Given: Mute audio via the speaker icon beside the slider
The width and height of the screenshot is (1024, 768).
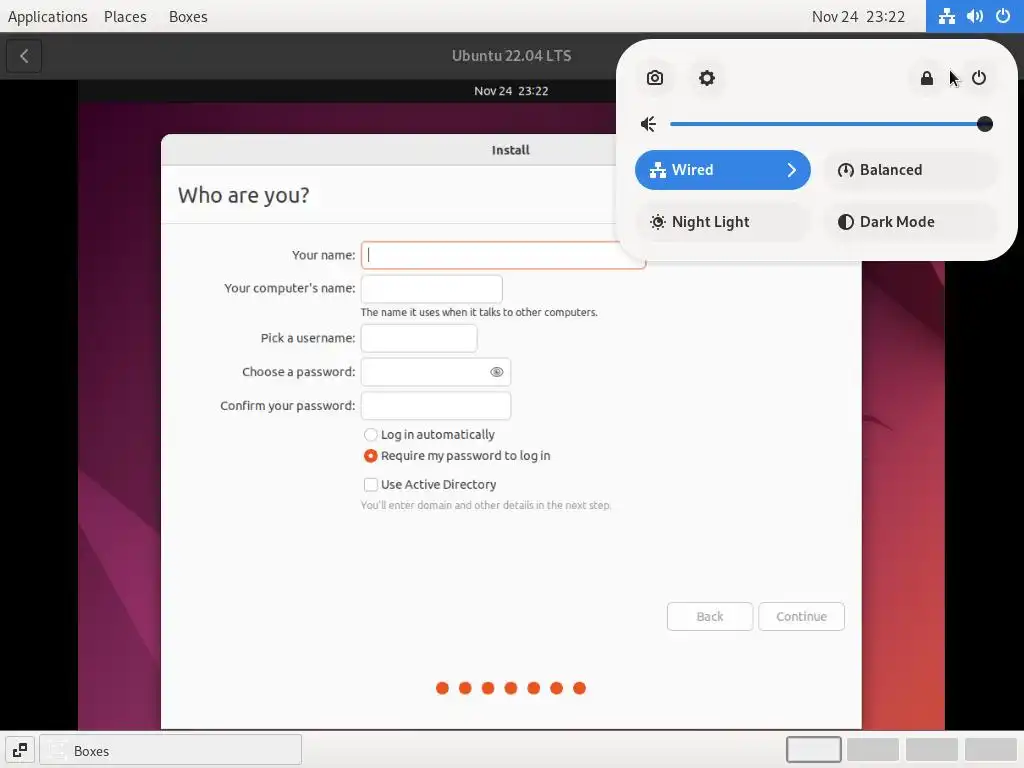Looking at the screenshot, I should tap(648, 124).
